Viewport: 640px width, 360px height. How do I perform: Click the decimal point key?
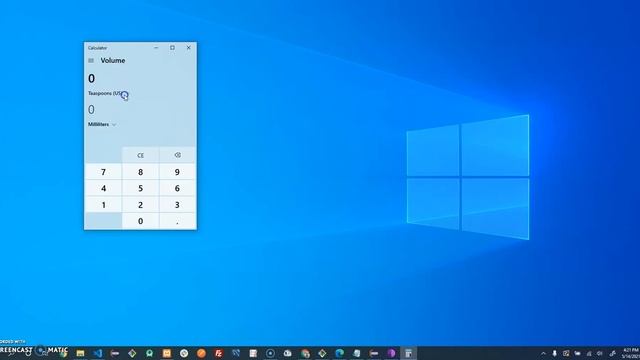click(x=178, y=221)
